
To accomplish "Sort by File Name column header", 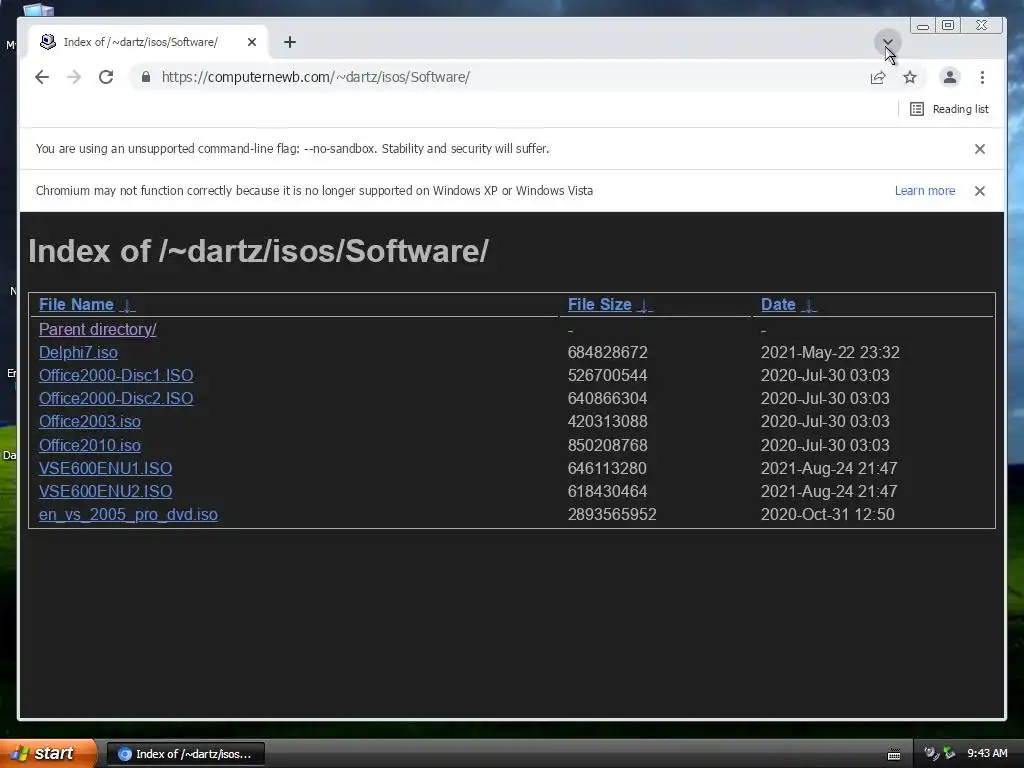I will click(76, 304).
